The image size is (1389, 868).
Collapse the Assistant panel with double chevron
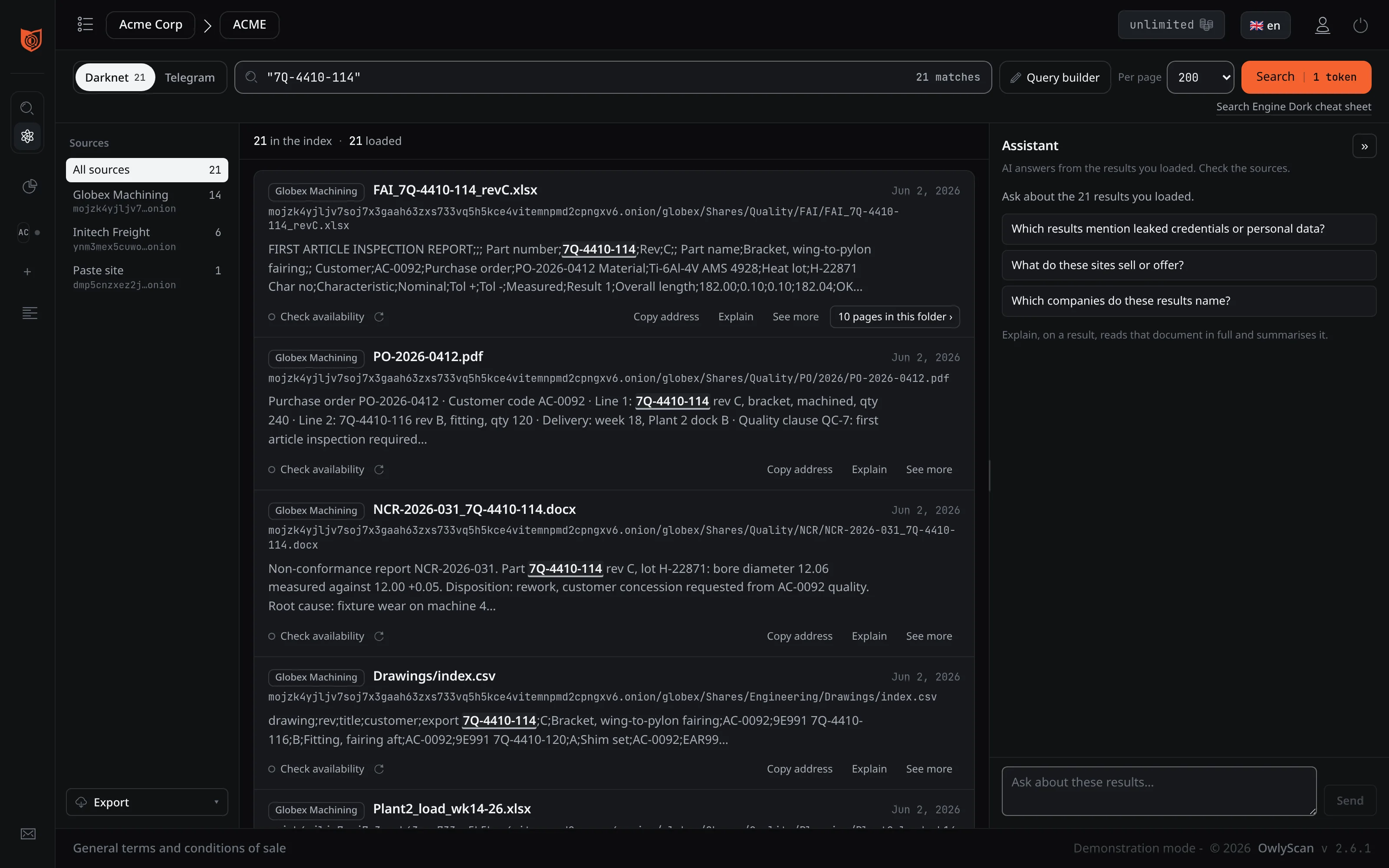(1364, 146)
